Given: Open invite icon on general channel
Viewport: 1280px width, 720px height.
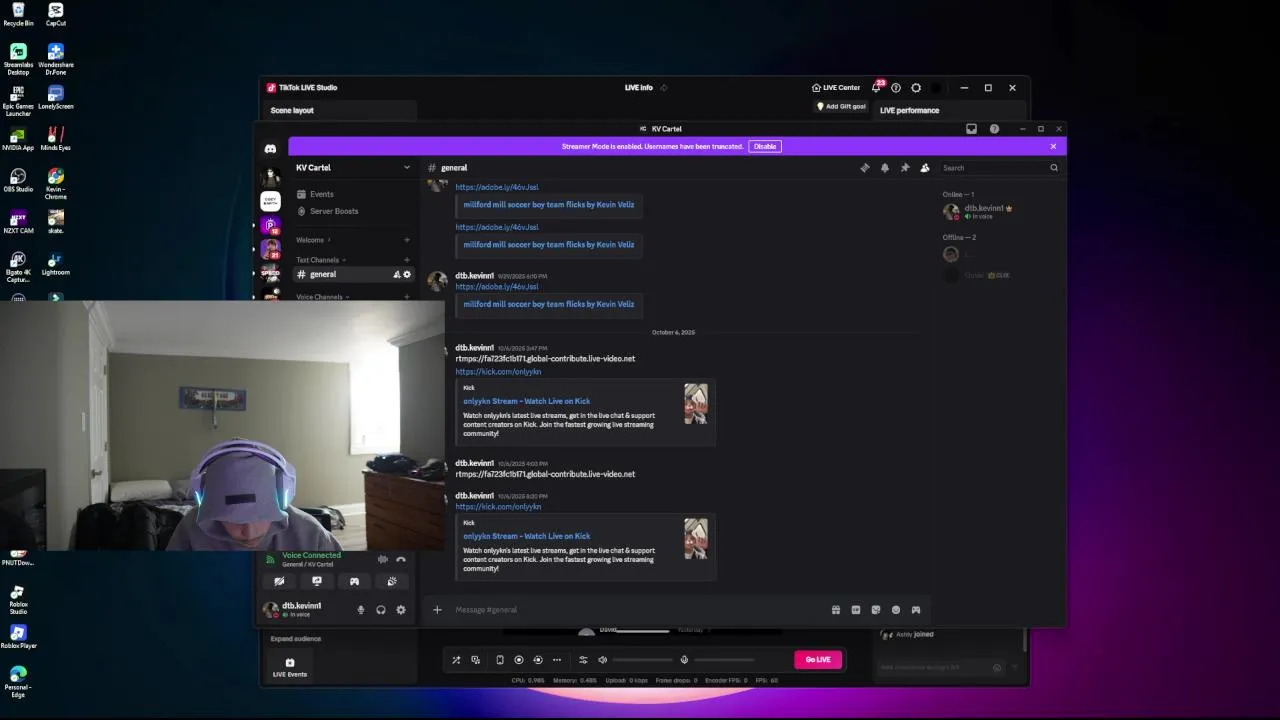Looking at the screenshot, I should pos(397,274).
